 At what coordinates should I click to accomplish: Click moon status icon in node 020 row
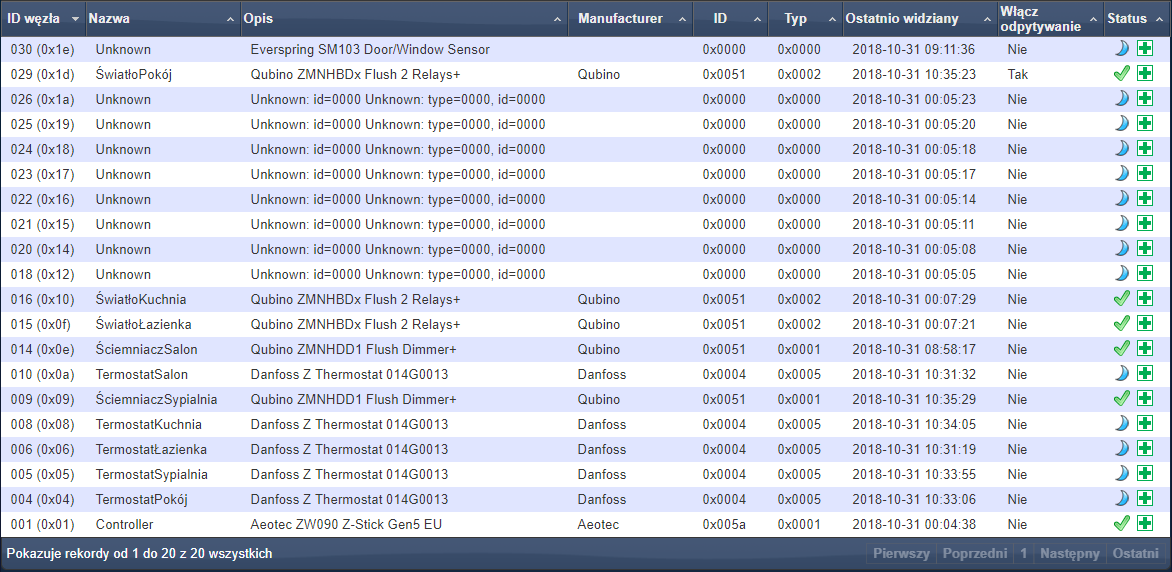(1121, 249)
